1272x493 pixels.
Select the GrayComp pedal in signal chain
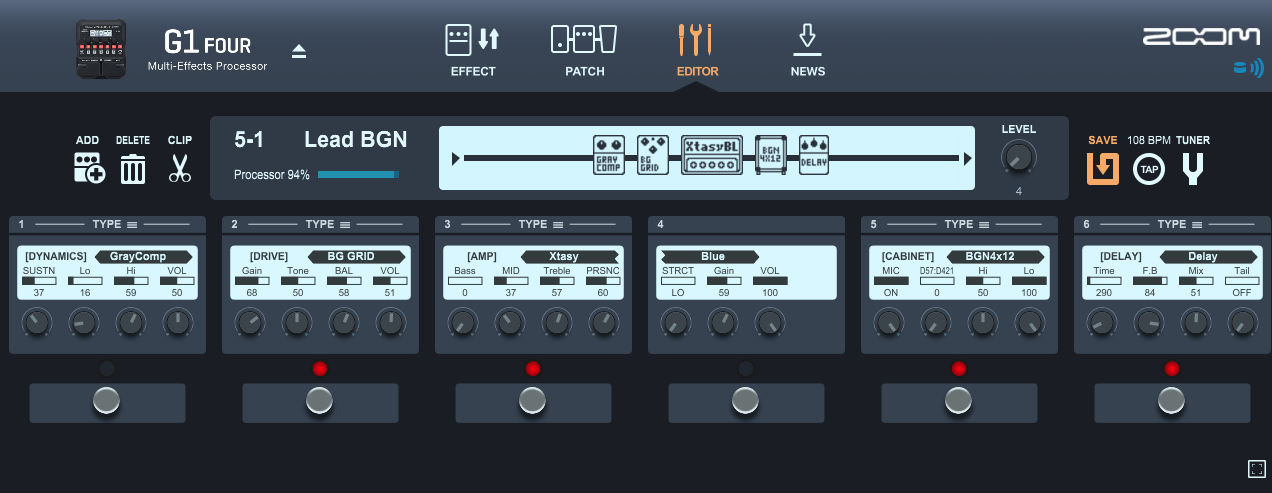609,155
